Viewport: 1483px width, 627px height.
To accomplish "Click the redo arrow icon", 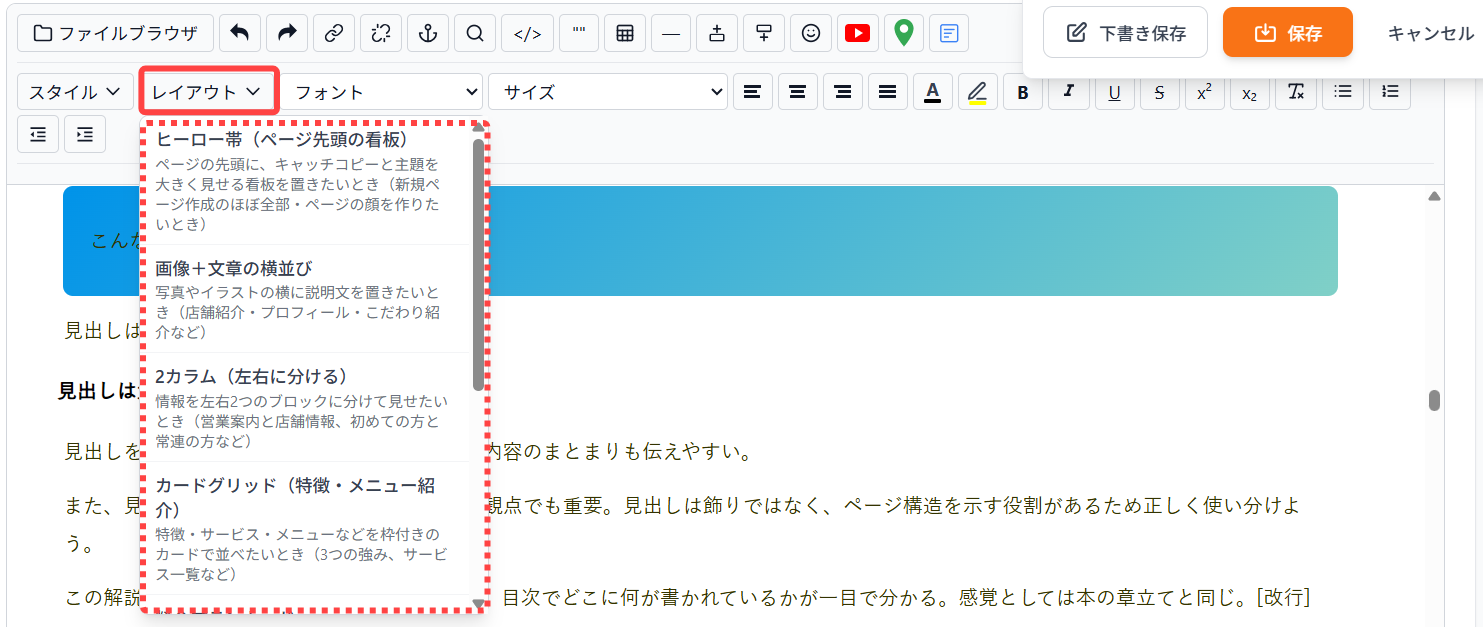I will 287,33.
